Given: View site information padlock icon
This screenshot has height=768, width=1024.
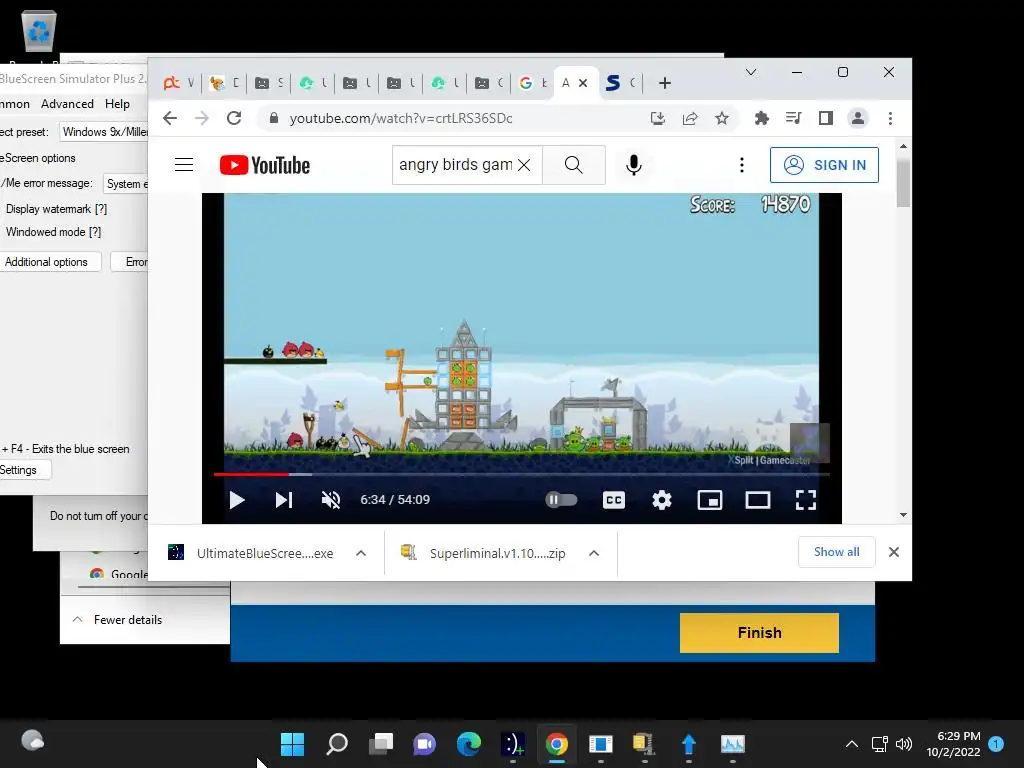Looking at the screenshot, I should click(274, 118).
